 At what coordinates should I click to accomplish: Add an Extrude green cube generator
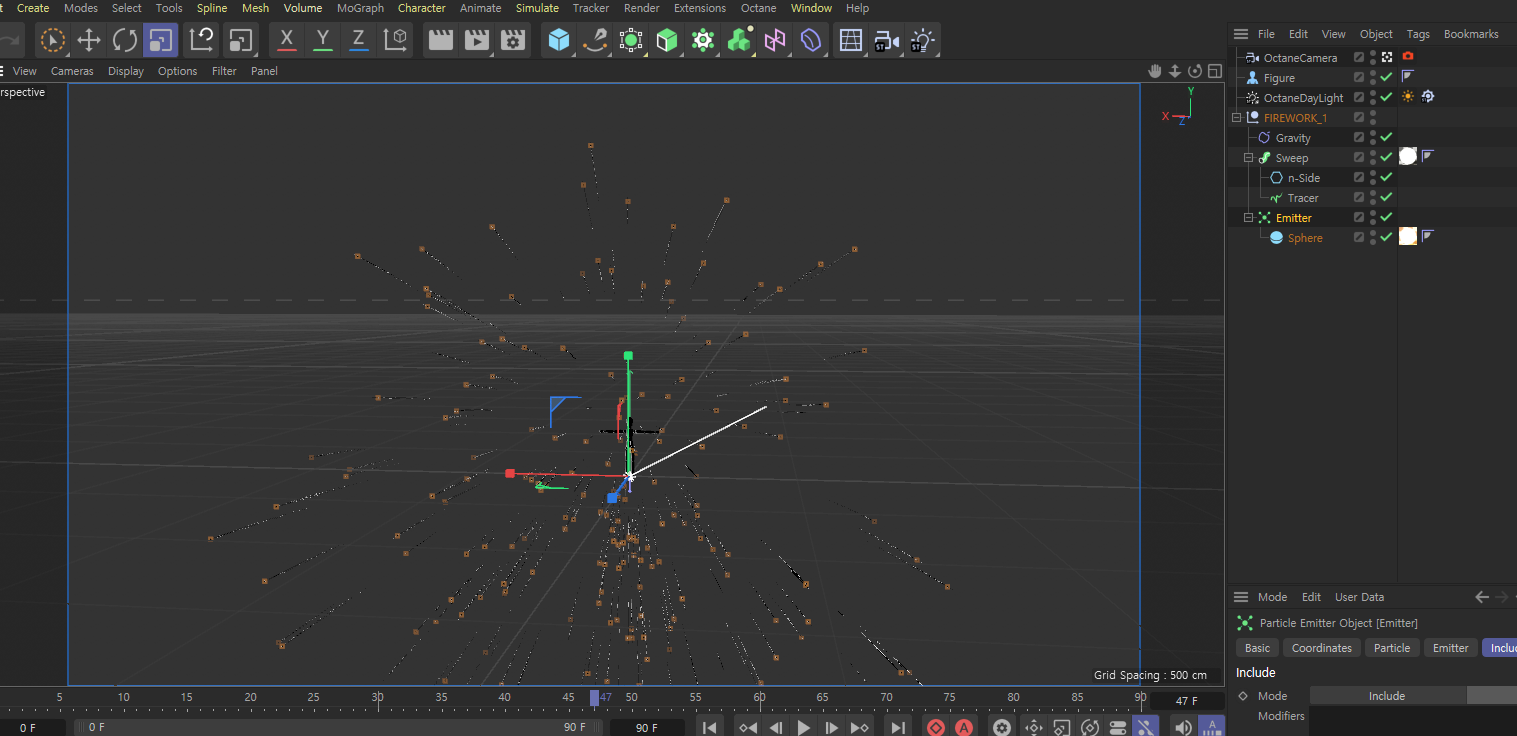point(667,40)
